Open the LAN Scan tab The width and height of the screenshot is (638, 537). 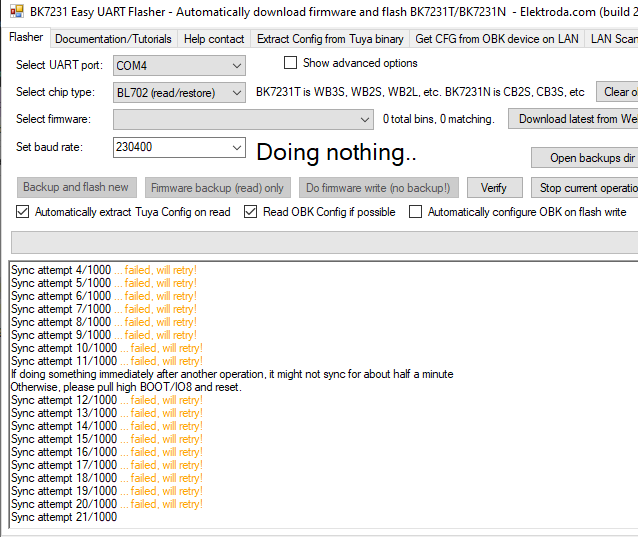coord(614,39)
